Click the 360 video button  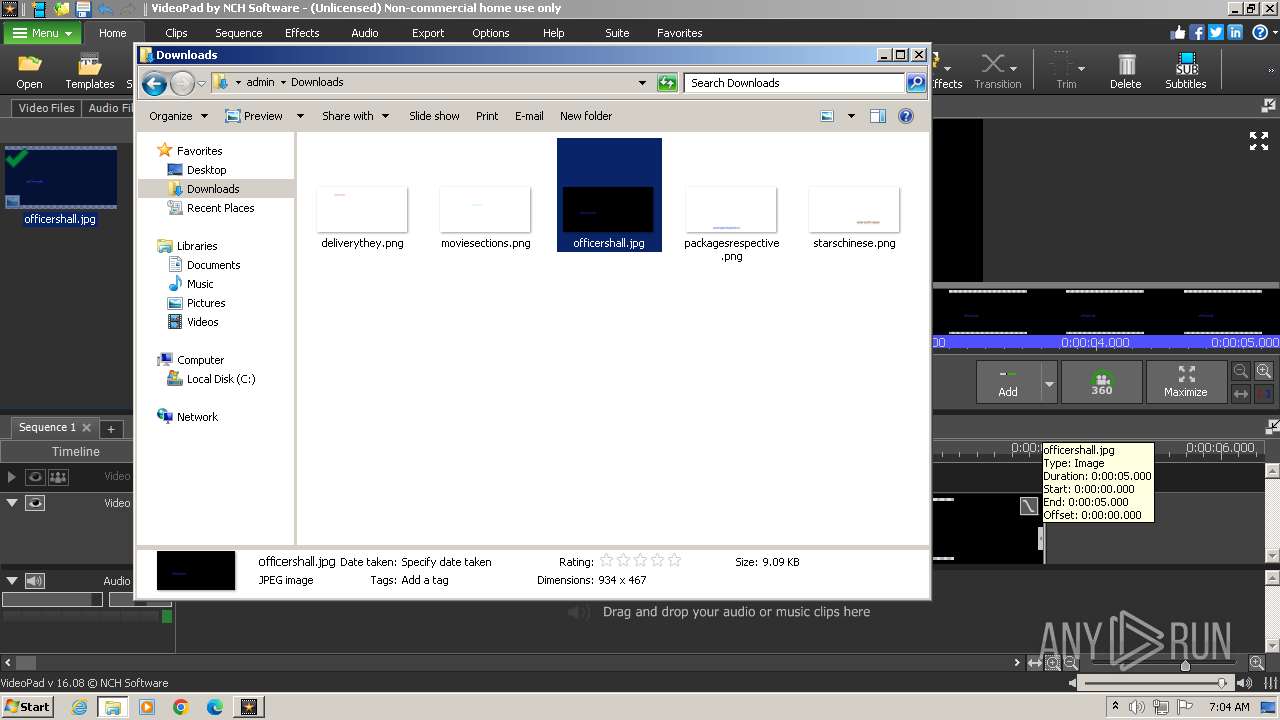[x=1102, y=382]
